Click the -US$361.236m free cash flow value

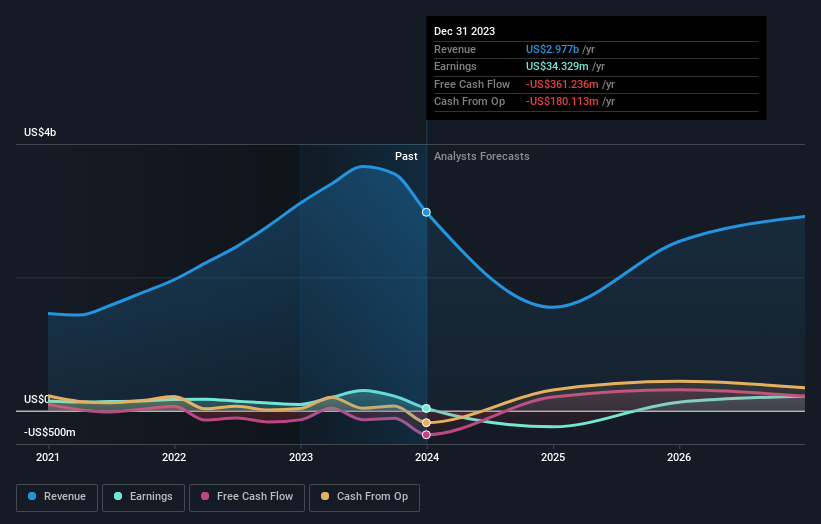pyautogui.click(x=562, y=84)
